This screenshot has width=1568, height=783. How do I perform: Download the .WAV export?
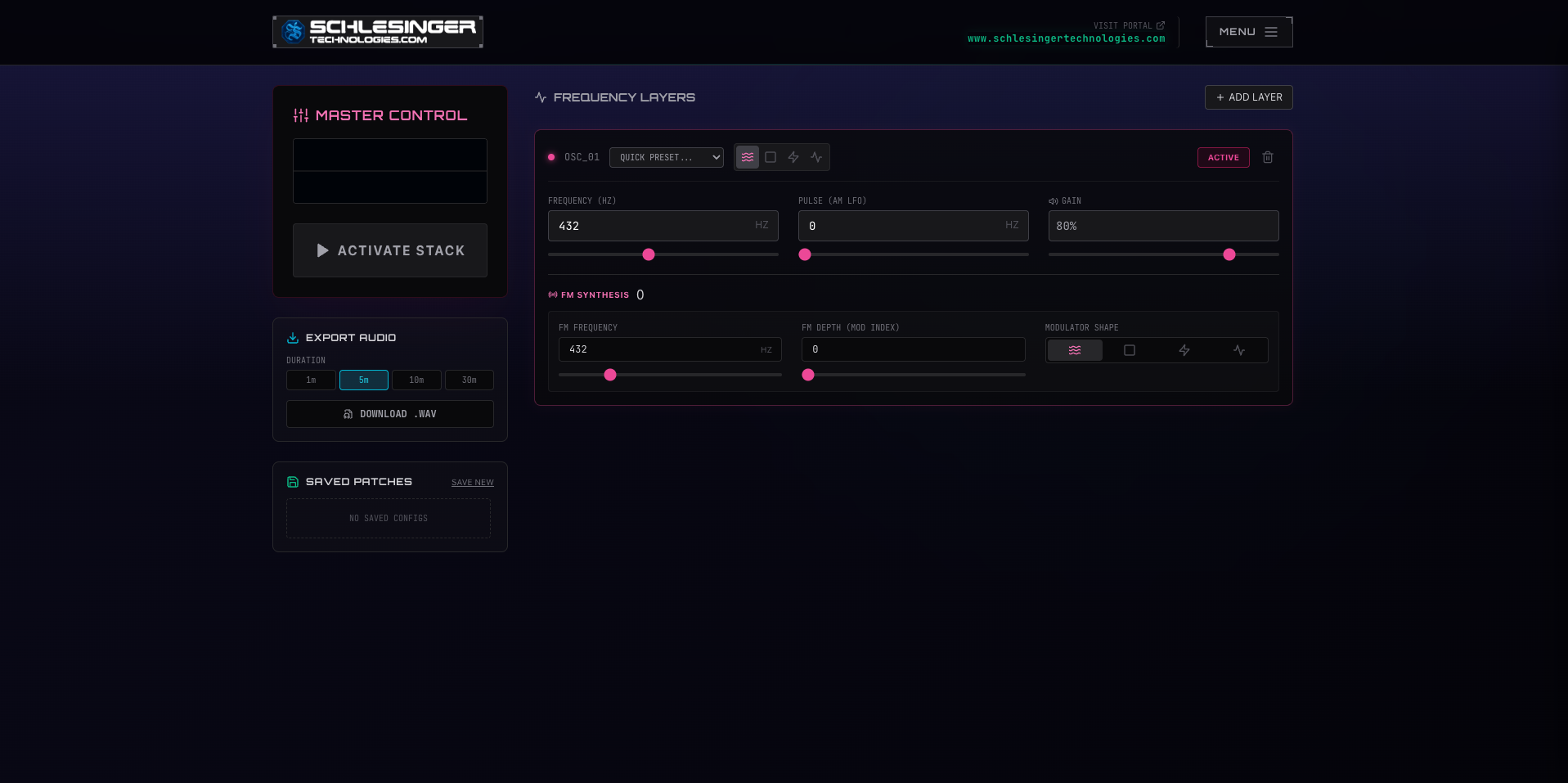390,414
